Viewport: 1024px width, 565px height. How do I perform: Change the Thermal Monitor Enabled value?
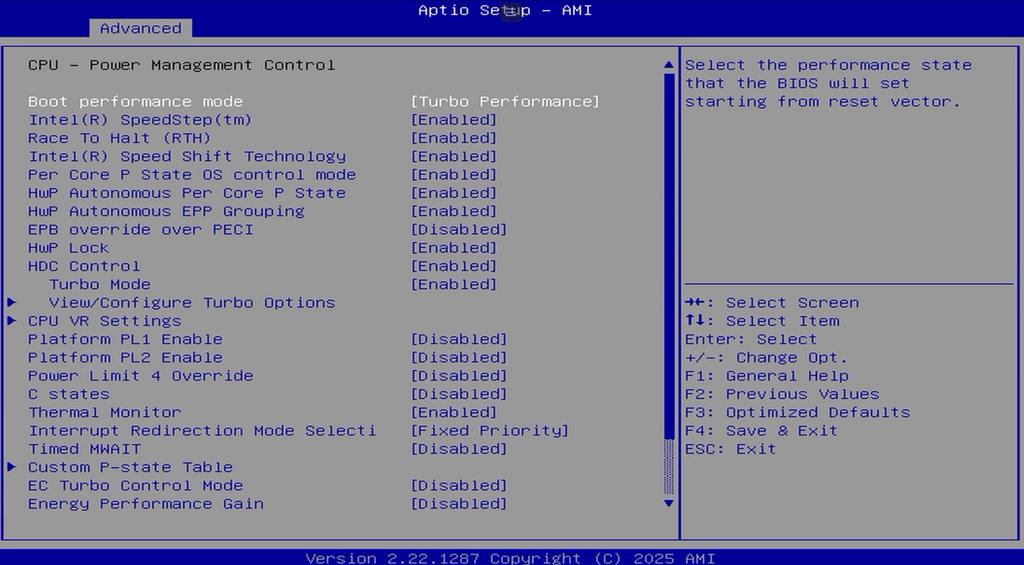click(454, 412)
